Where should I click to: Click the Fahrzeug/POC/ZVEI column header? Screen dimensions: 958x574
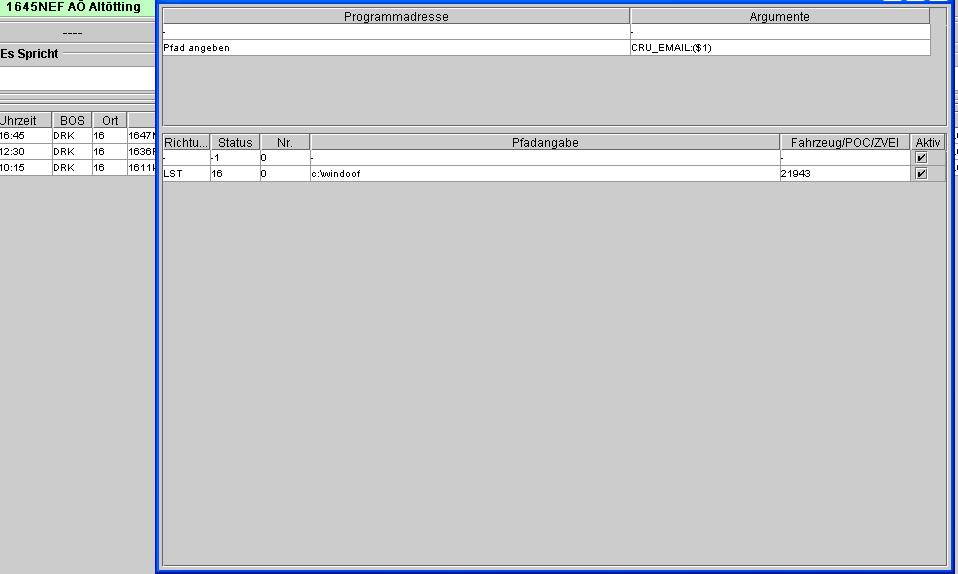[844, 143]
